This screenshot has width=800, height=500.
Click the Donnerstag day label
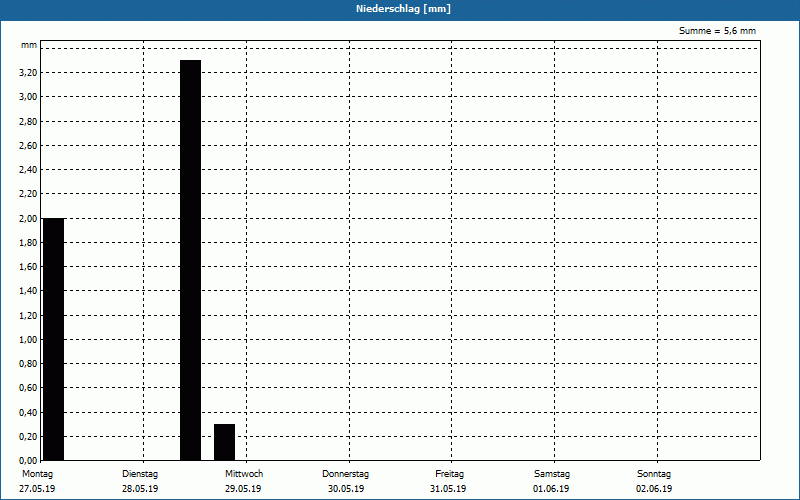click(x=345, y=474)
